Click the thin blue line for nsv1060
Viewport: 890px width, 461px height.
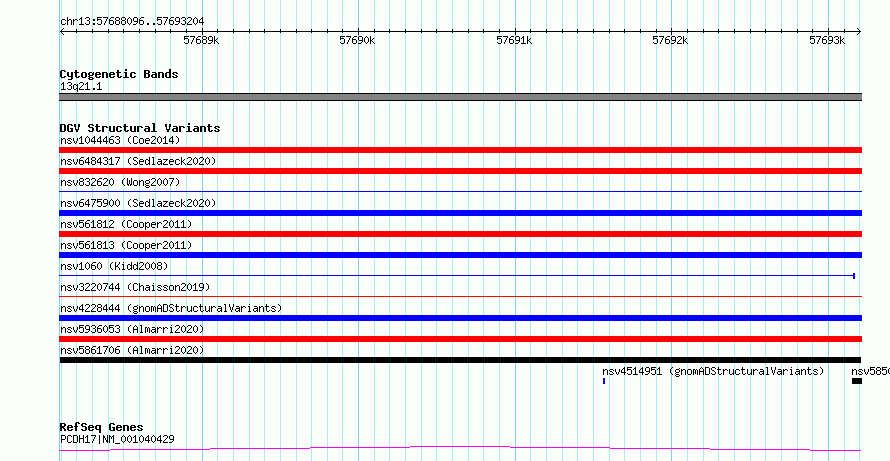coord(457,276)
